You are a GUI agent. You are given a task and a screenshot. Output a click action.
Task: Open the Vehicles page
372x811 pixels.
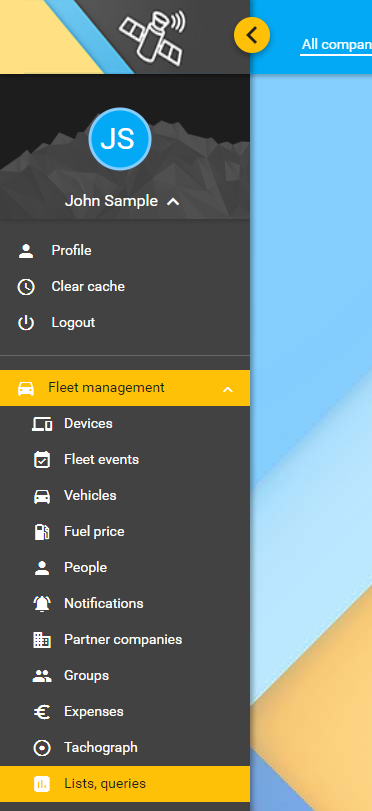click(125, 495)
